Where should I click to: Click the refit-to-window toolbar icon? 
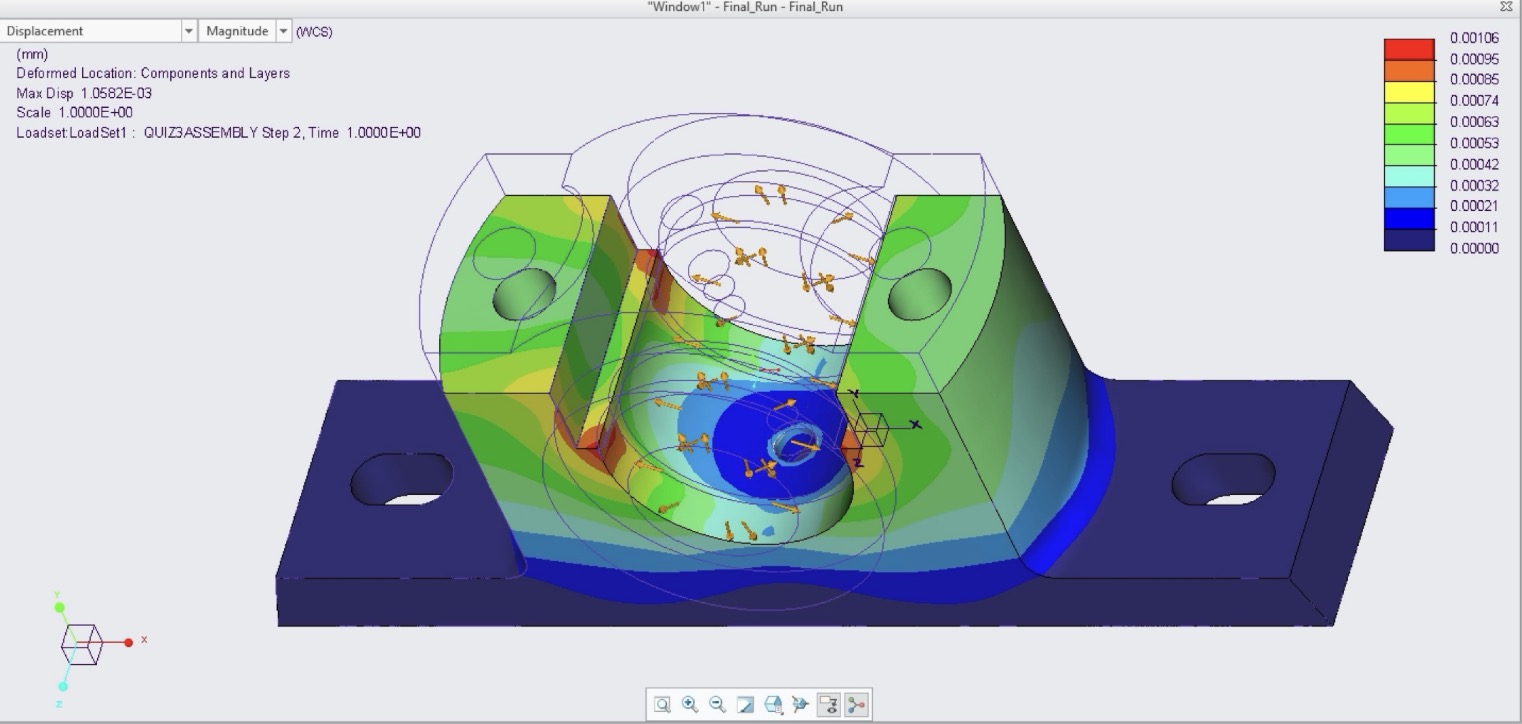pos(744,704)
